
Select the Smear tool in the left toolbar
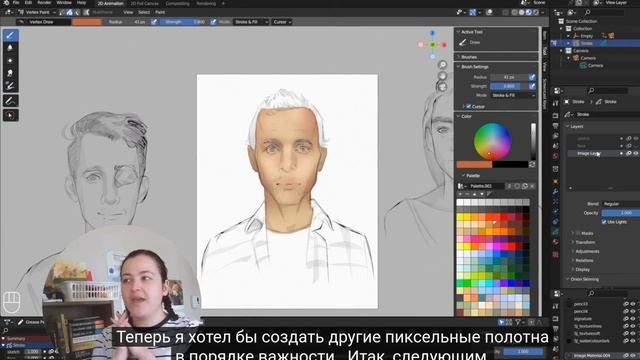[x=10, y=73]
